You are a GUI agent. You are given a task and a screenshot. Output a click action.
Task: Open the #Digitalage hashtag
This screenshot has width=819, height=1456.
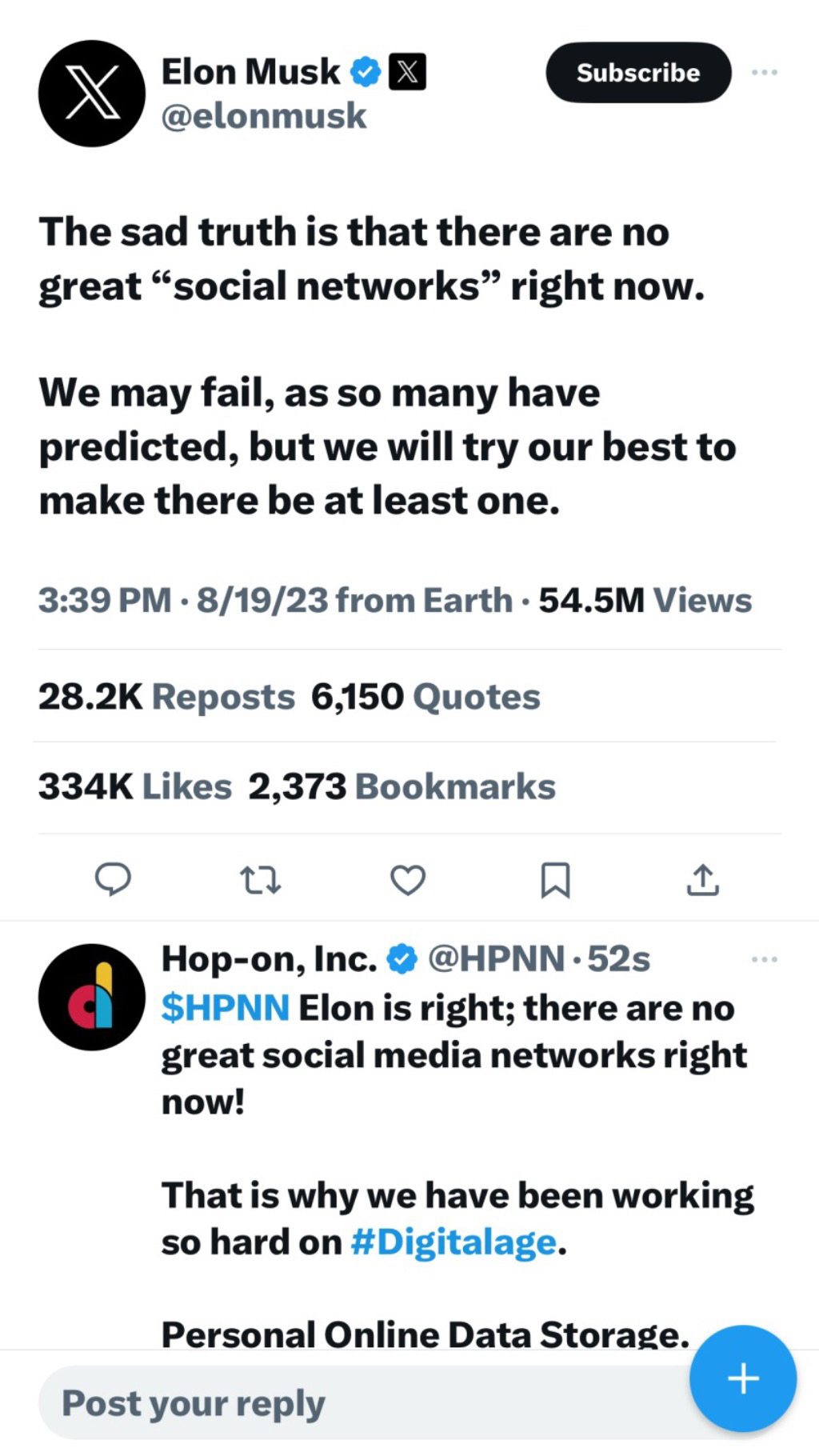(x=453, y=1242)
